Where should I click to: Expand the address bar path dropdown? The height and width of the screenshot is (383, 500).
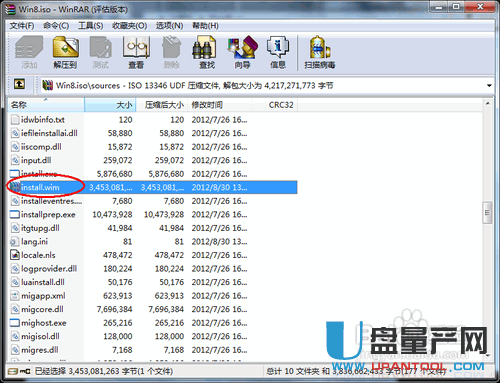click(489, 86)
